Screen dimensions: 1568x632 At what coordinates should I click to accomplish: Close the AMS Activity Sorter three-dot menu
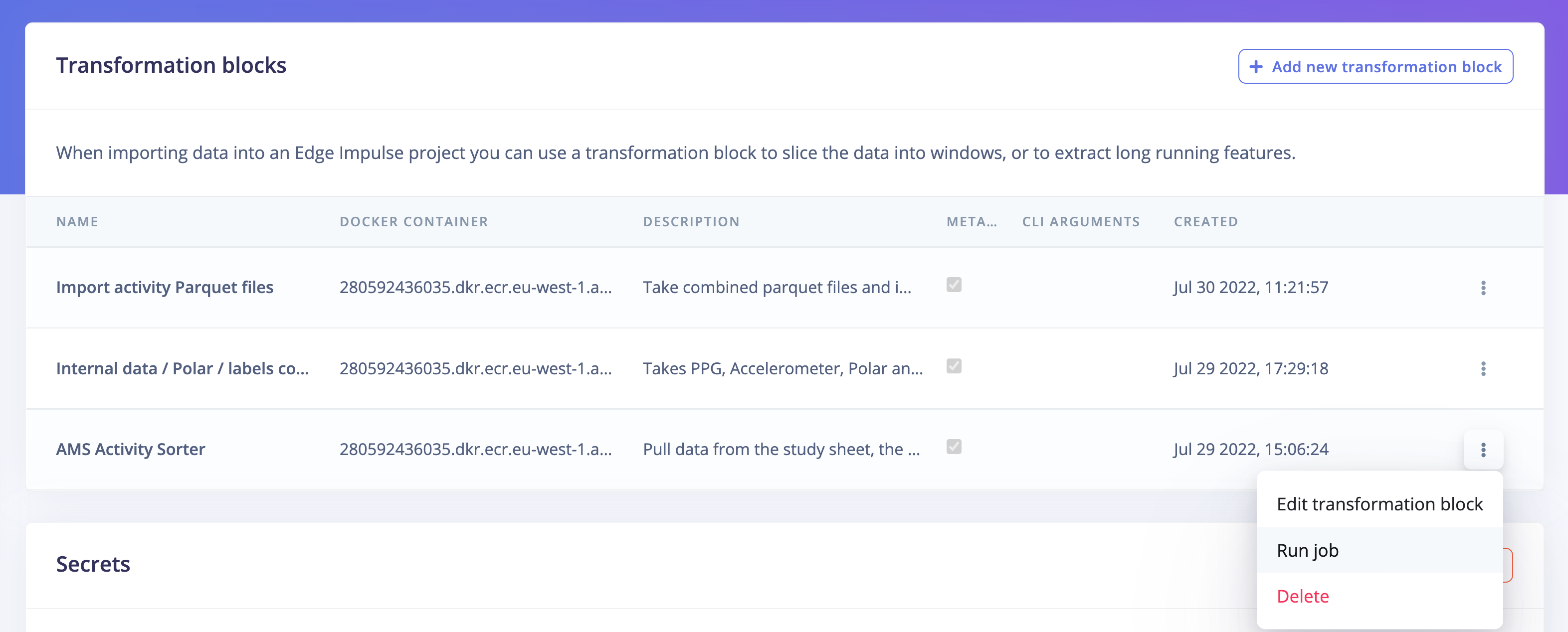[x=1483, y=450]
